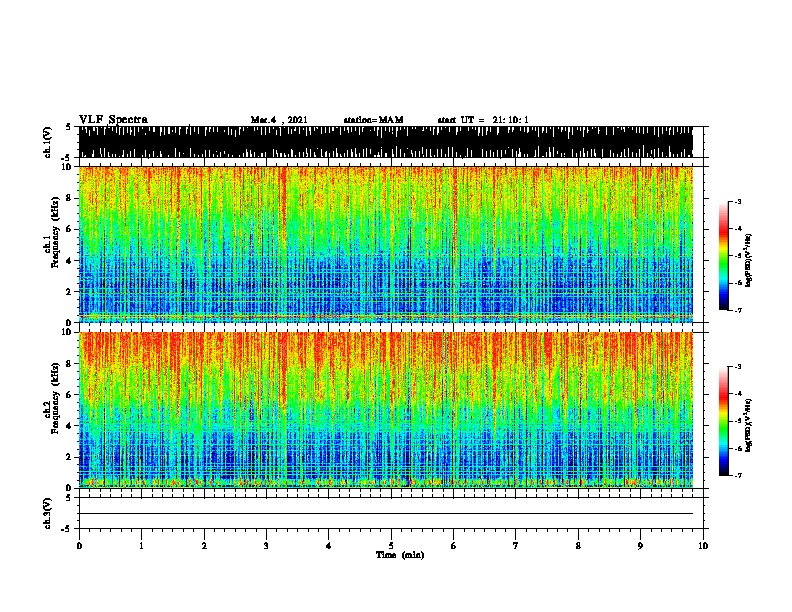
Task: Click the ch.2 color scale bar
Action: (x=723, y=421)
